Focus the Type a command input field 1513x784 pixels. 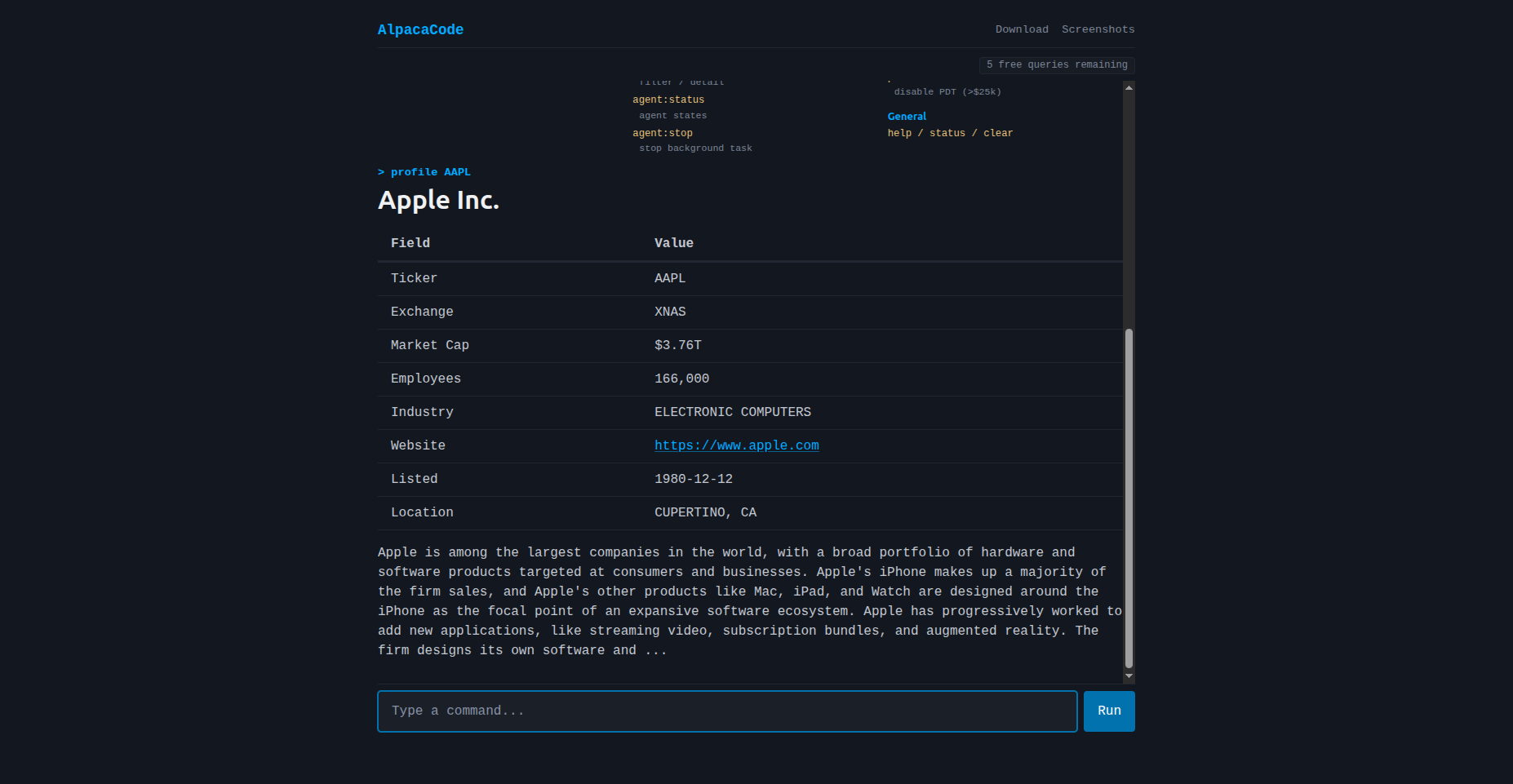(x=726, y=711)
